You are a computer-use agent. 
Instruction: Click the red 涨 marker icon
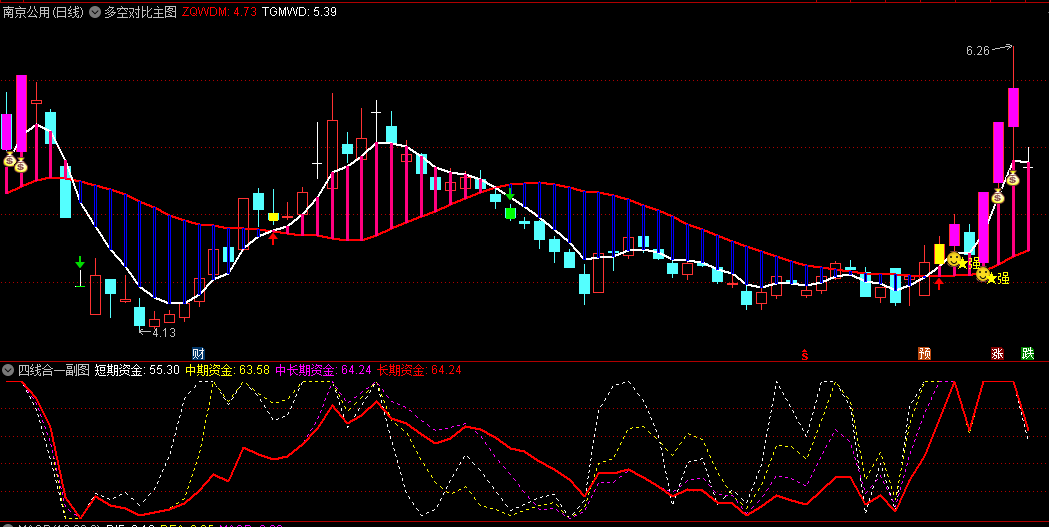997,353
